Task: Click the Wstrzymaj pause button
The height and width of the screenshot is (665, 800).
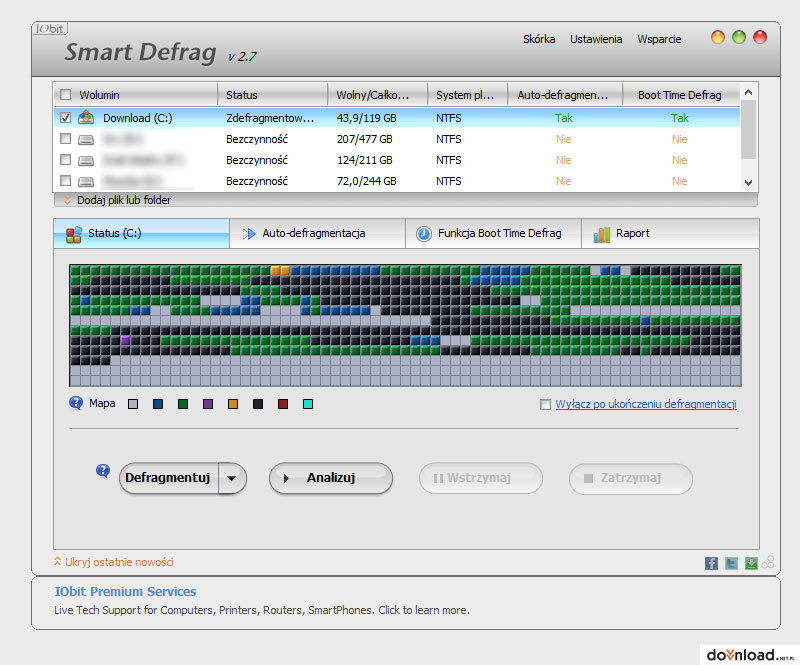Action: click(481, 478)
